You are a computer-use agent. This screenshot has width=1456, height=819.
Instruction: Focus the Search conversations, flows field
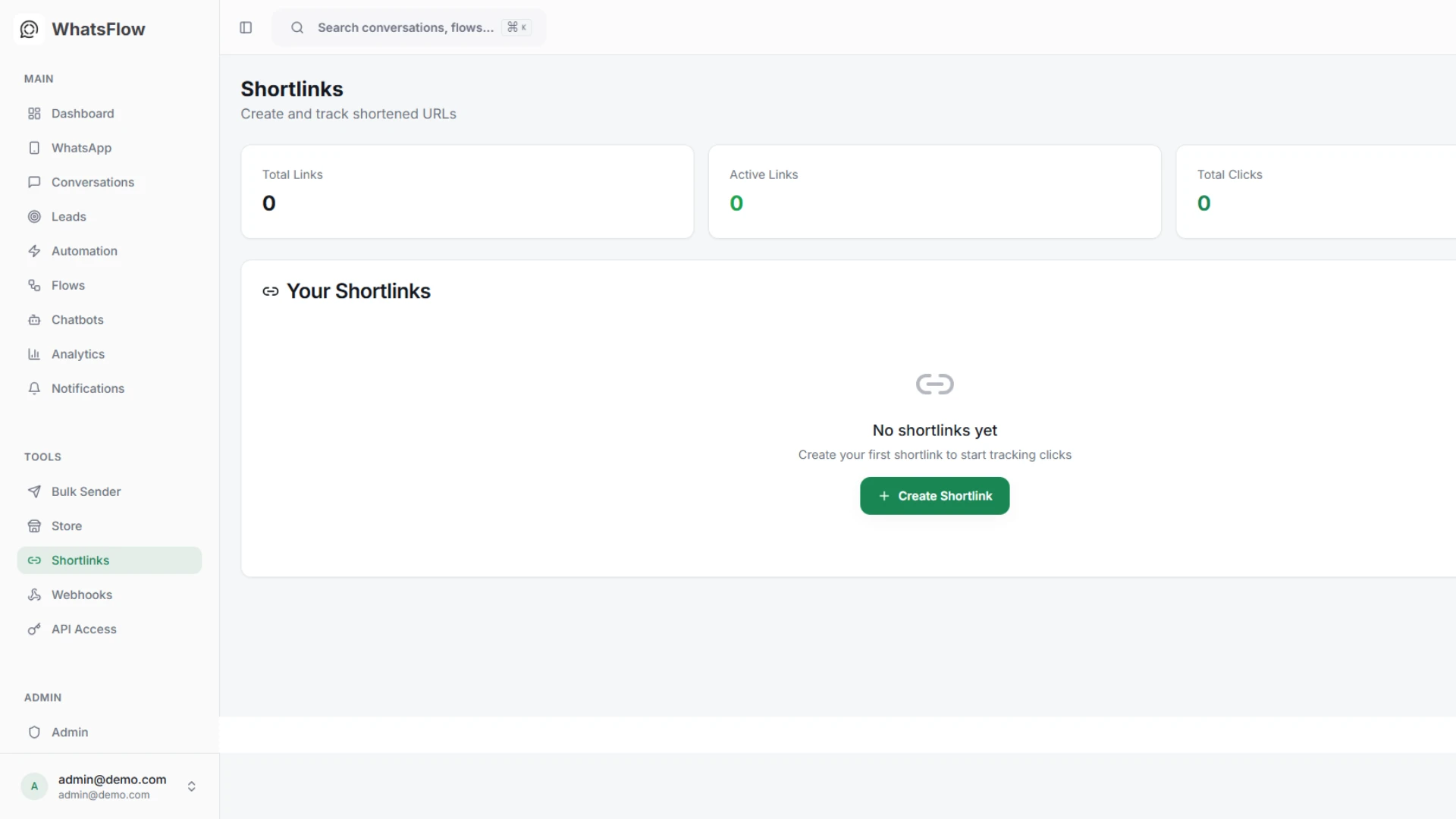coord(409,27)
